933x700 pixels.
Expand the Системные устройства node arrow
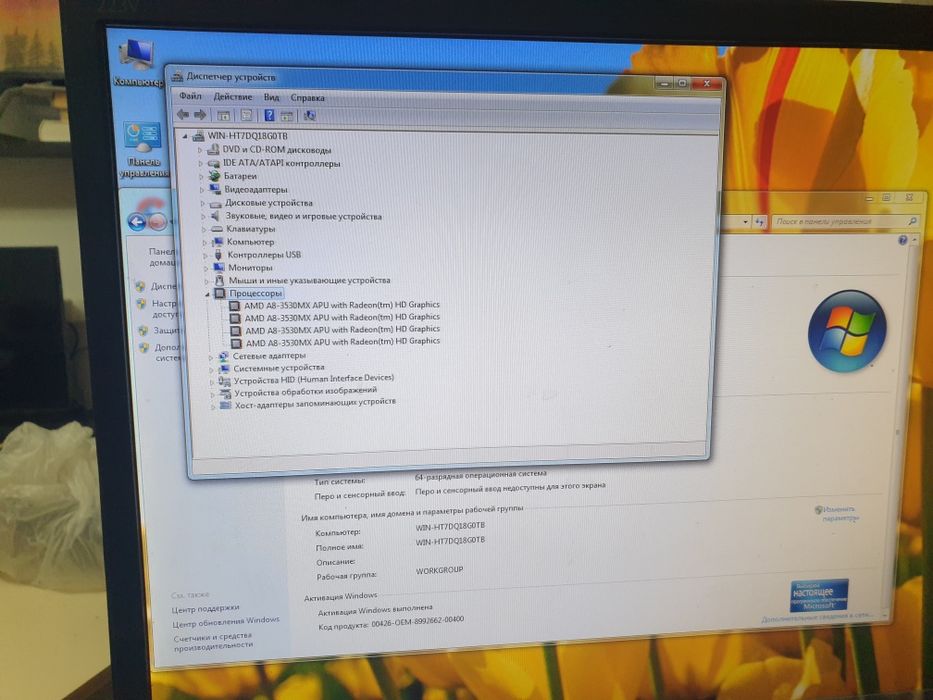(x=211, y=370)
